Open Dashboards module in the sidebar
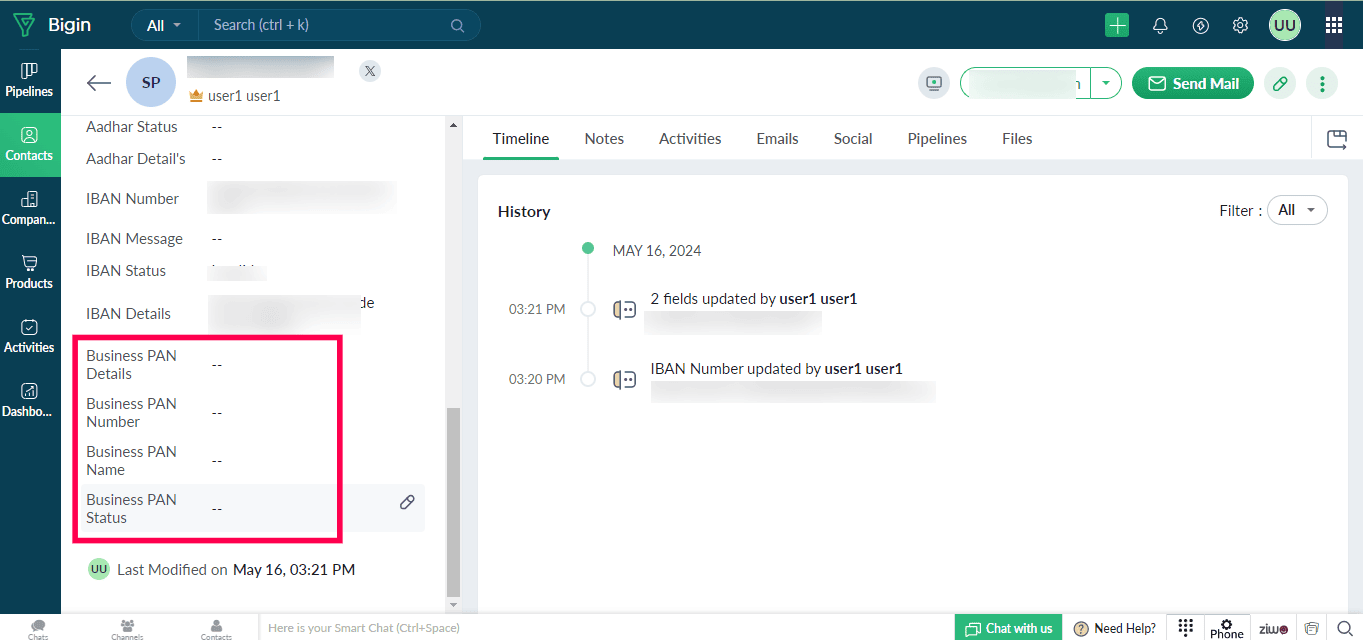This screenshot has height=640, width=1363. 30,400
